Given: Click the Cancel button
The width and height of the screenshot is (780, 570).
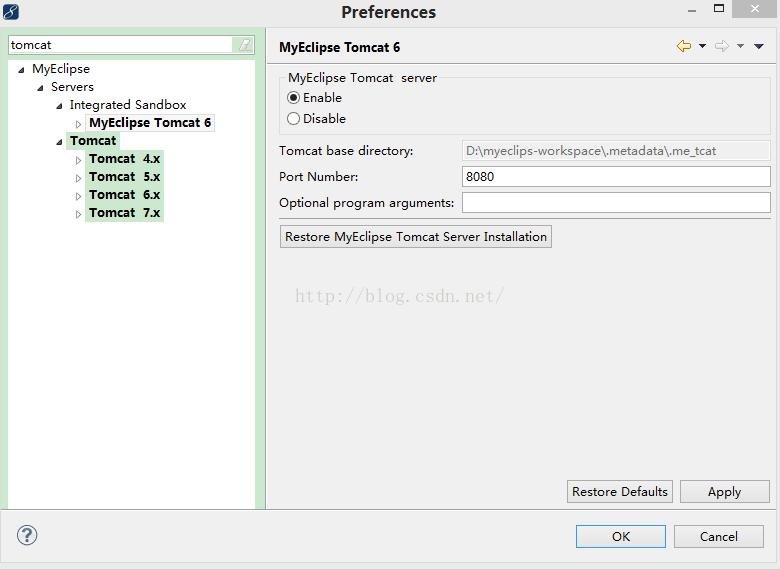Looking at the screenshot, I should [x=719, y=536].
